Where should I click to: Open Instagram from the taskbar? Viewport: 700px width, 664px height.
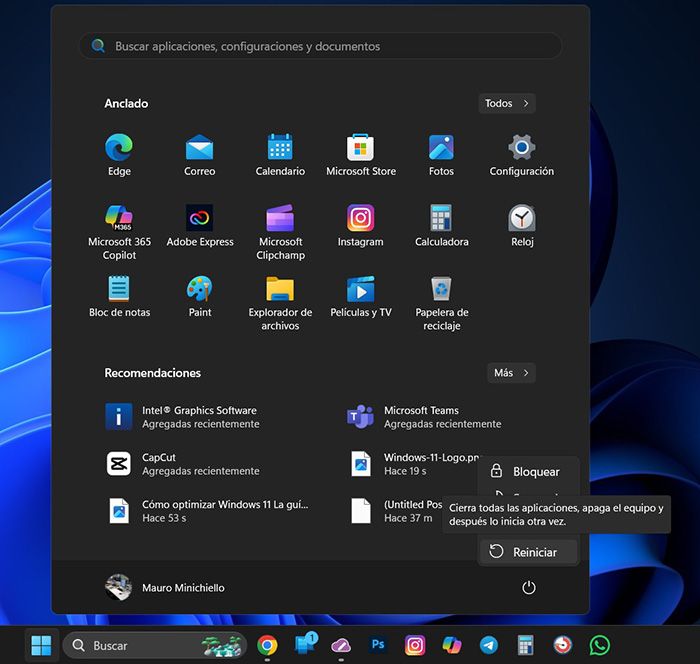[x=415, y=645]
